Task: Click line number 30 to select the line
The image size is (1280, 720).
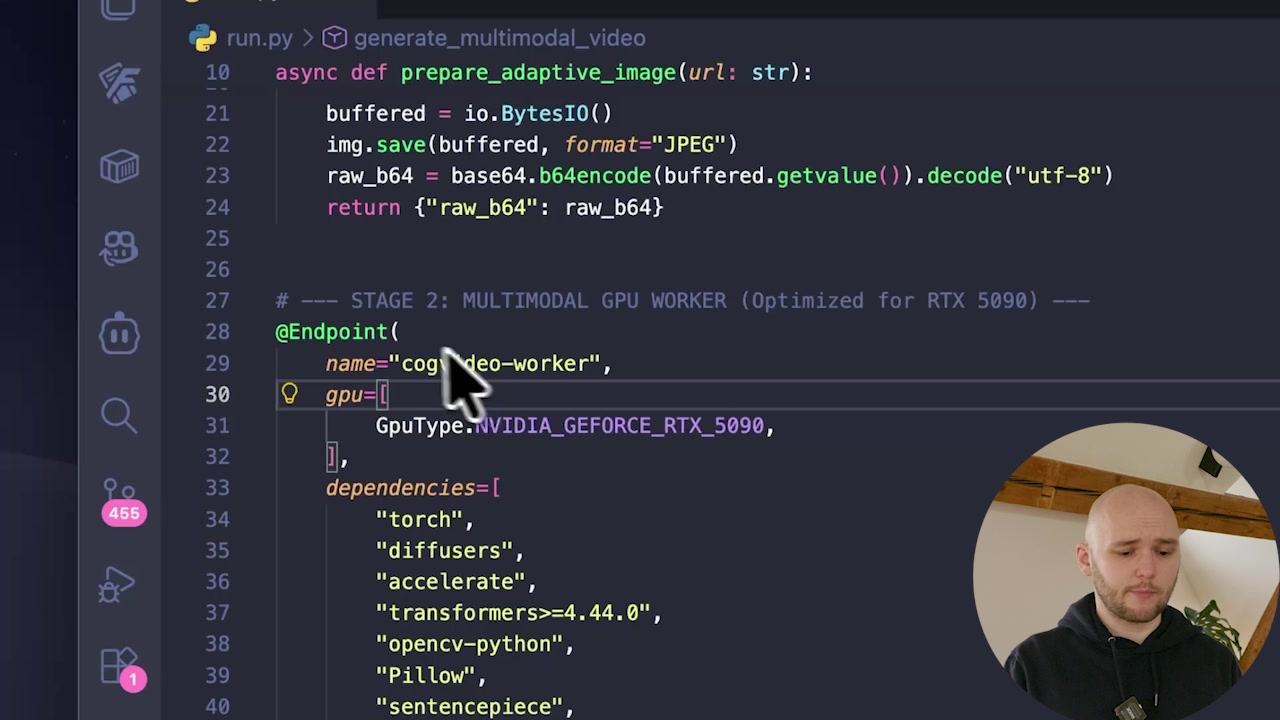Action: pos(217,394)
